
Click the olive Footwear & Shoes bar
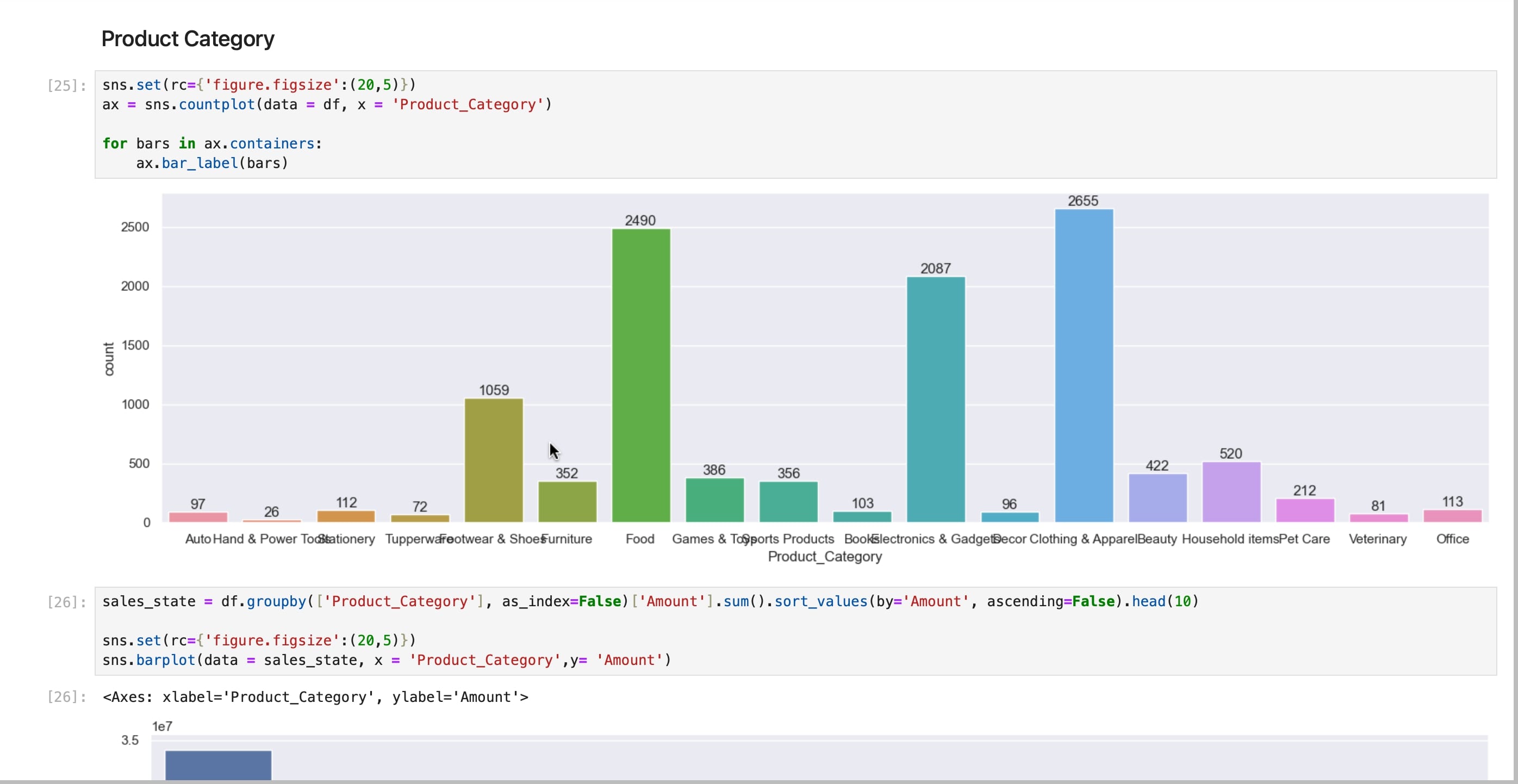click(493, 460)
